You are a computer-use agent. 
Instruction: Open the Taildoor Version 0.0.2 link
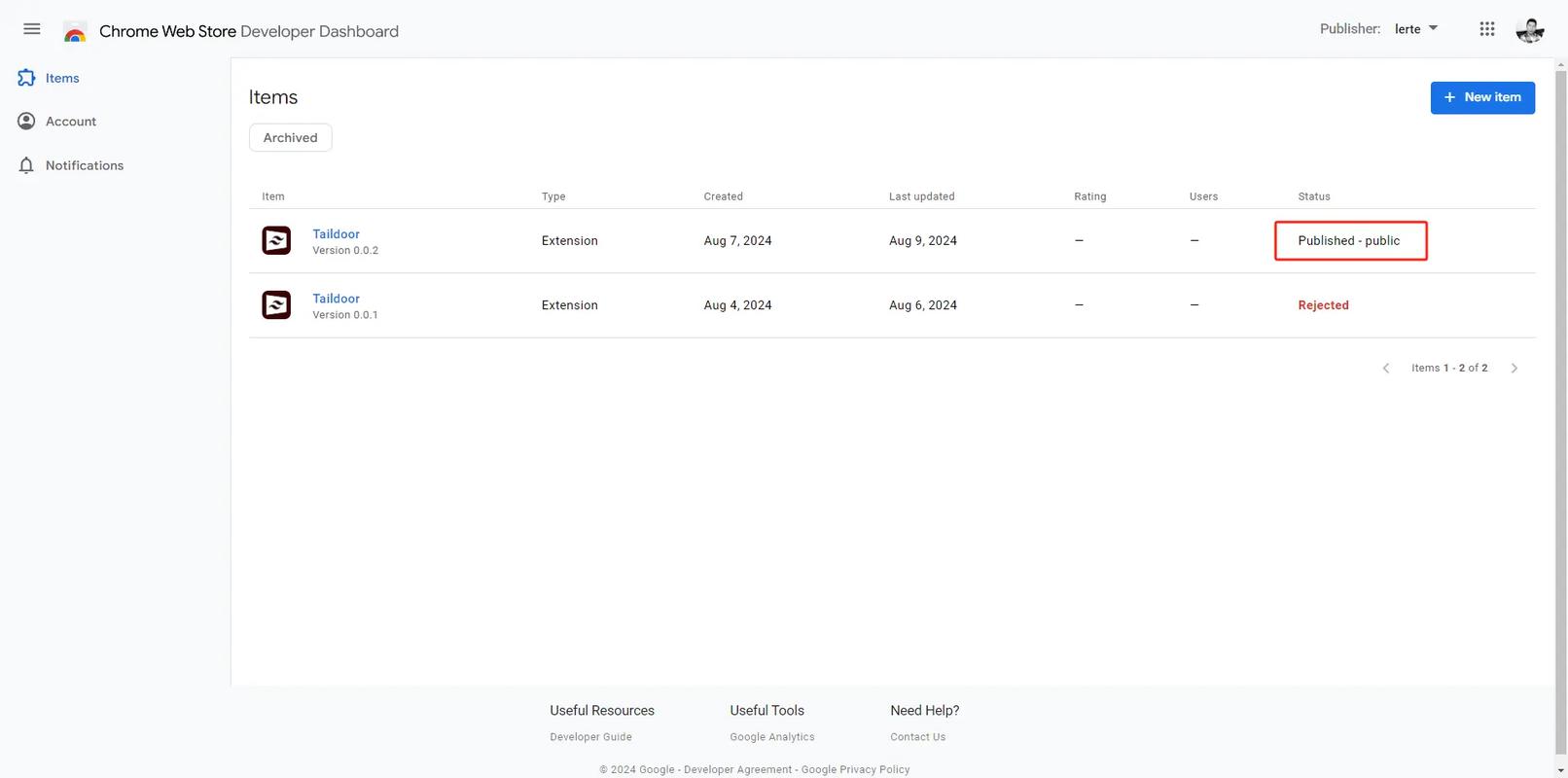coord(336,234)
